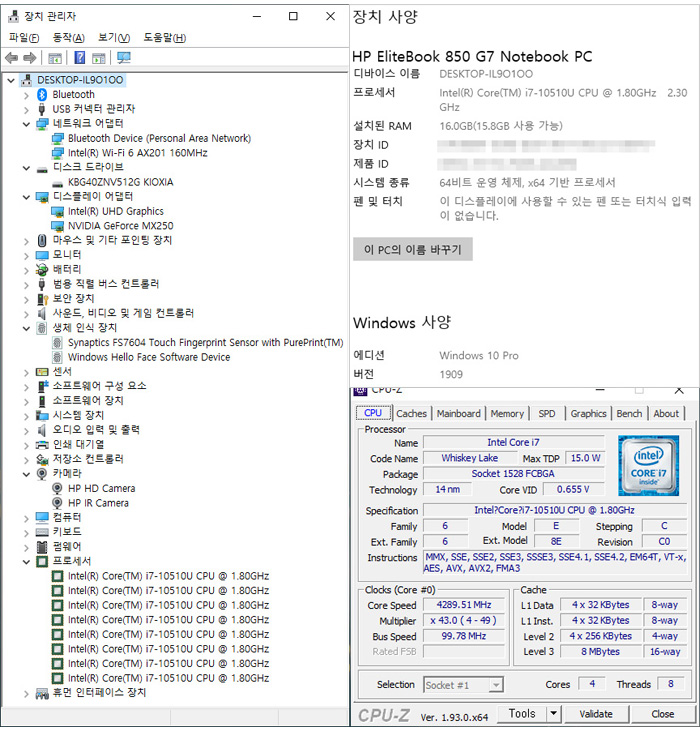Expand the 오디오 입력 및 출력 category
The image size is (700, 731).
pyautogui.click(x=26, y=430)
